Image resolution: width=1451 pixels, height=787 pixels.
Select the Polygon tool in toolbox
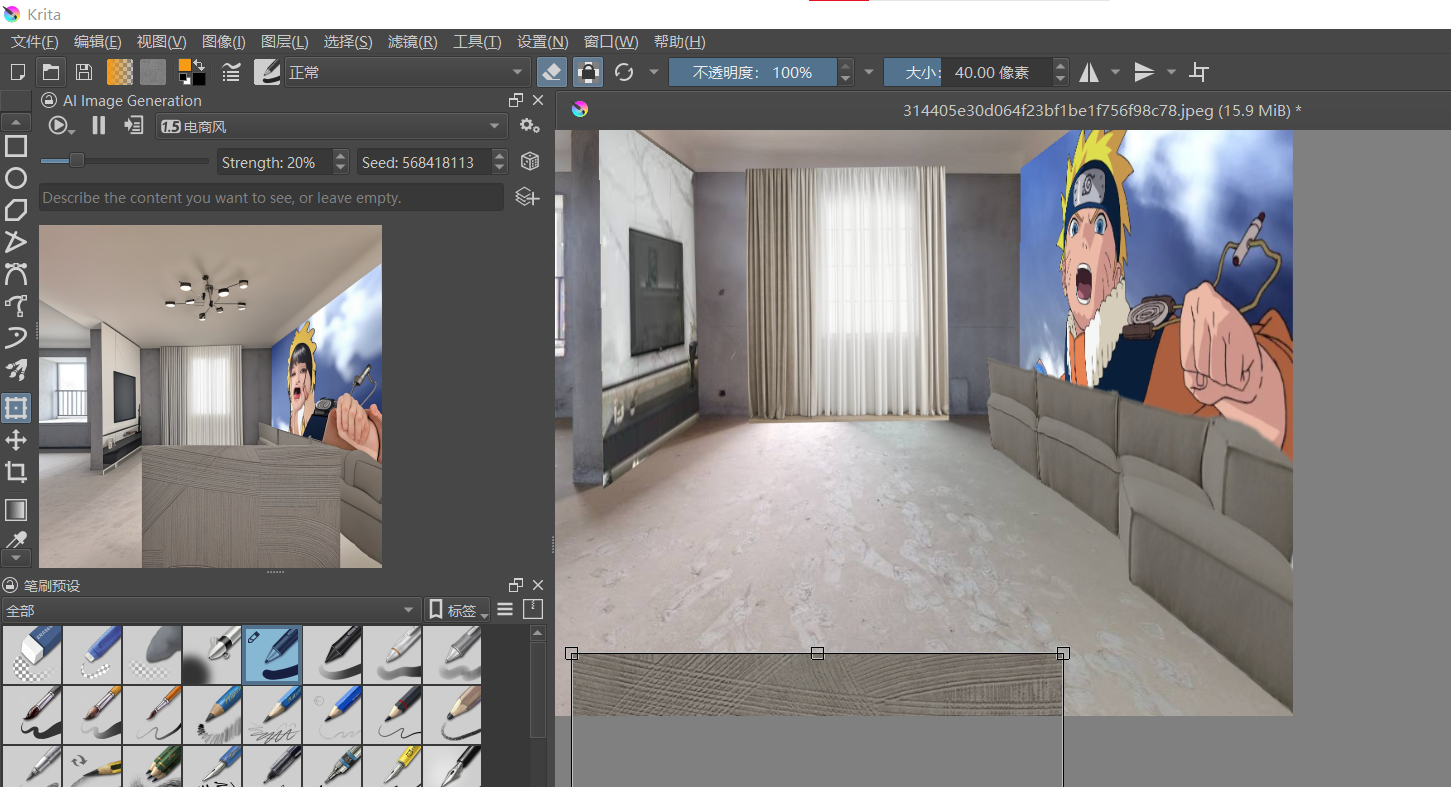(x=16, y=210)
